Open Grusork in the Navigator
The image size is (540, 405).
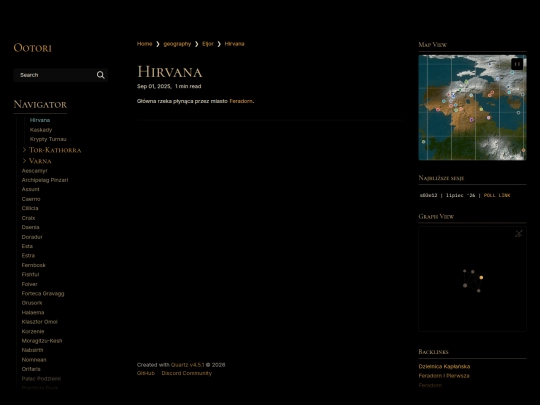(x=32, y=303)
